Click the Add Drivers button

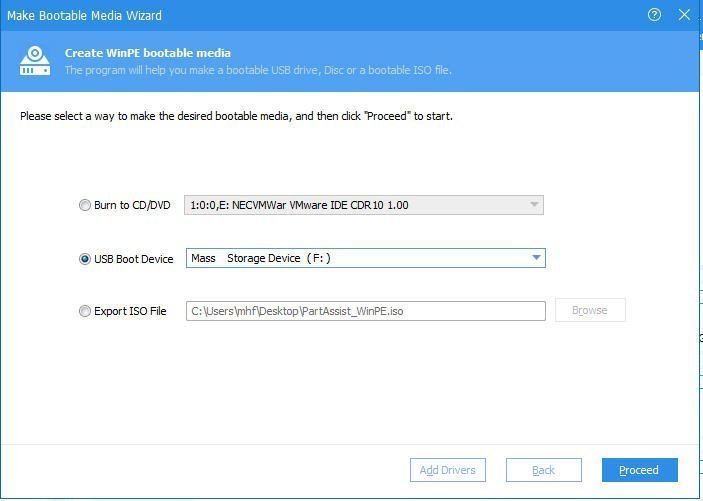pyautogui.click(x=447, y=470)
